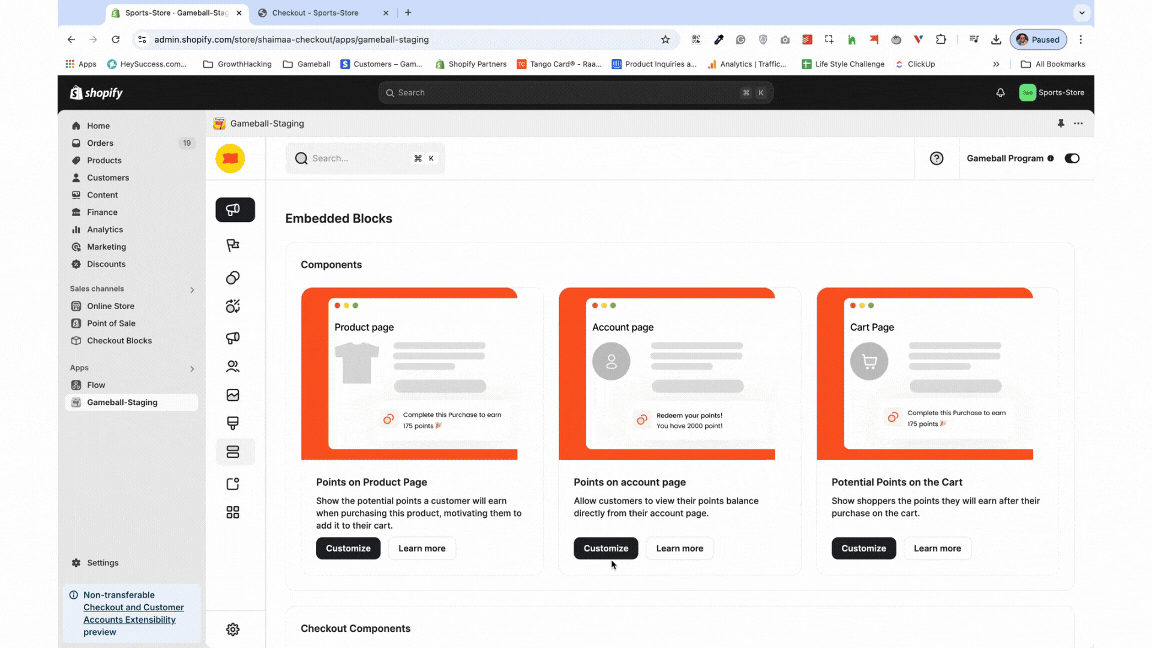Open the Checkout and Customer Accounts Extensibility preview link
The image size is (1152, 648).
tap(133, 613)
